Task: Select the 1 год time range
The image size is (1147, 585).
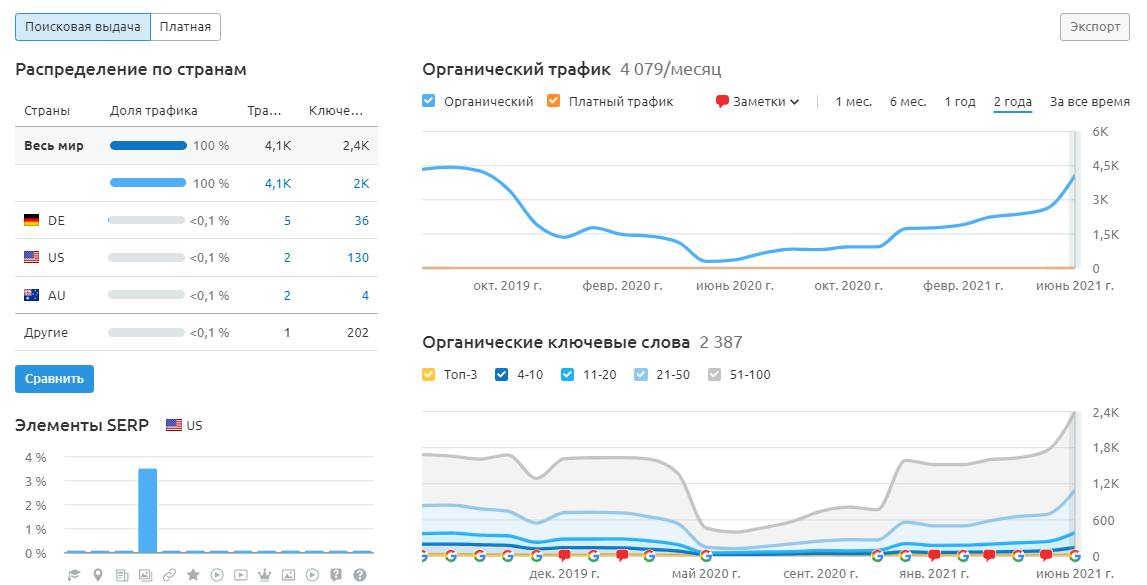Action: coord(960,101)
